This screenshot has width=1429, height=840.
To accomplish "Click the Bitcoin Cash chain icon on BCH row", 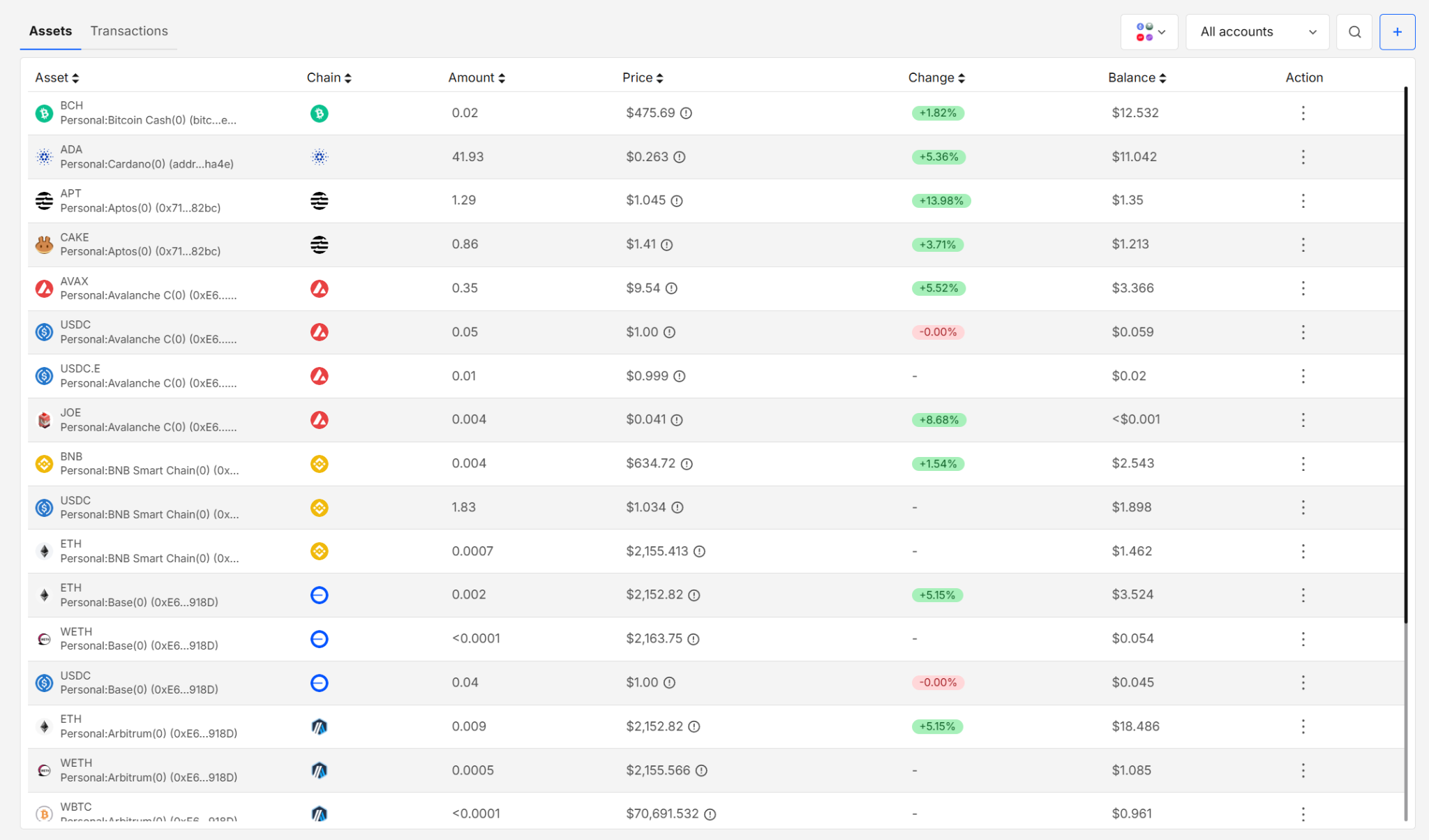I will coord(319,113).
